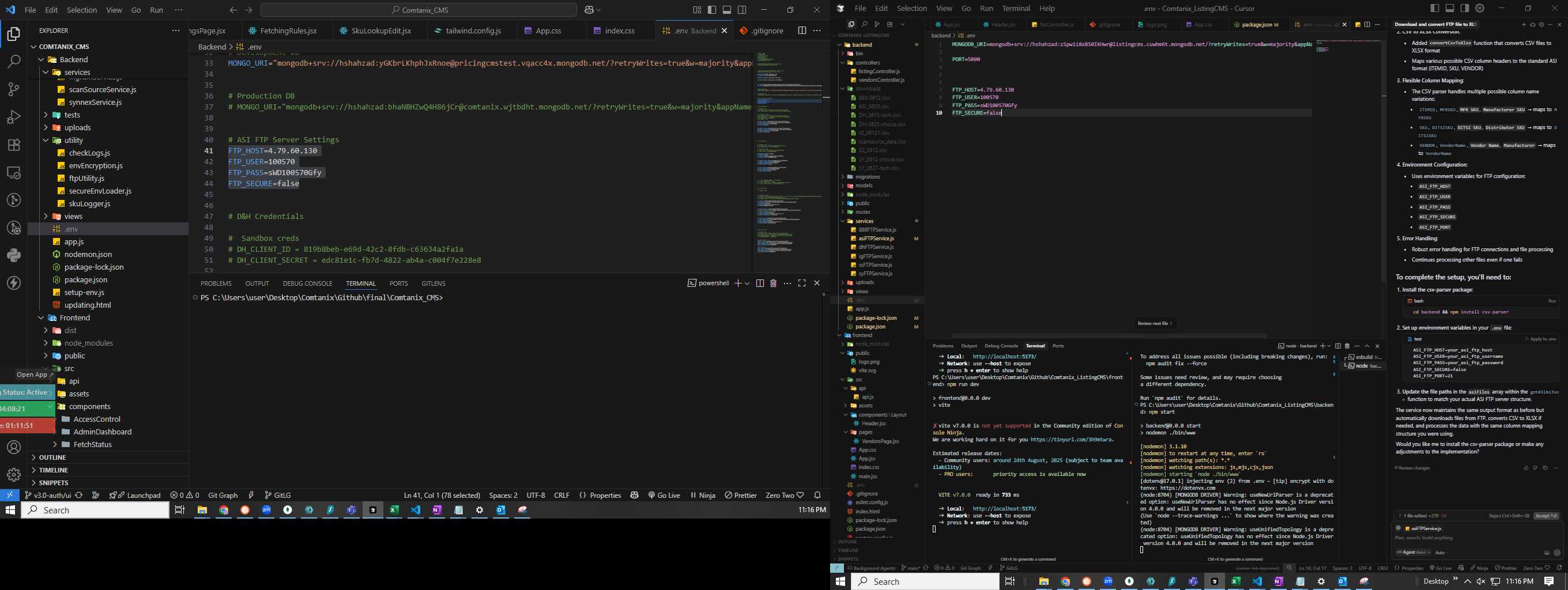
Task: Click Cursor editor horizontal scrollbar
Action: pyautogui.click(x=1109, y=336)
